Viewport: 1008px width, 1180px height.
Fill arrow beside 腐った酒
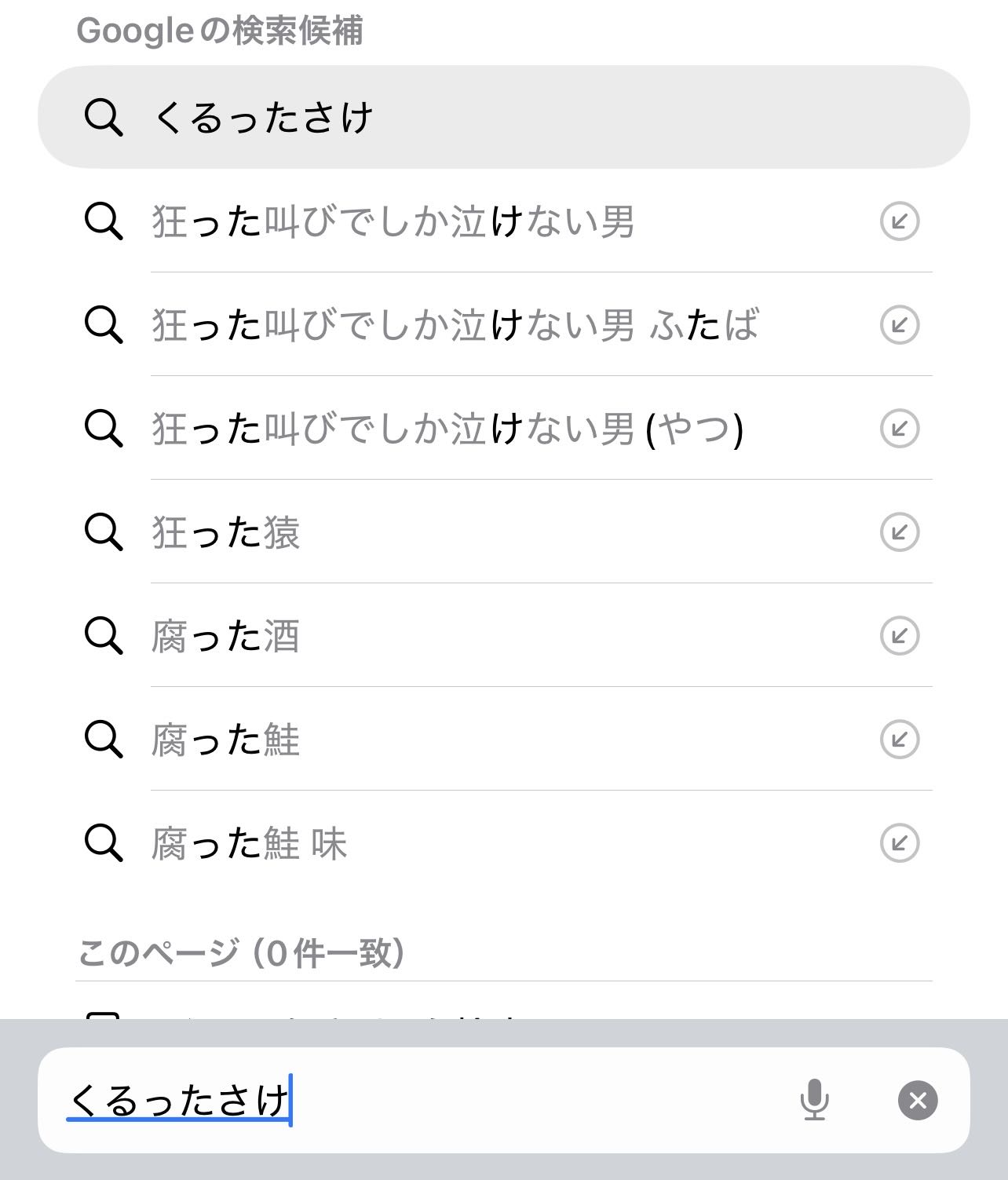point(899,636)
